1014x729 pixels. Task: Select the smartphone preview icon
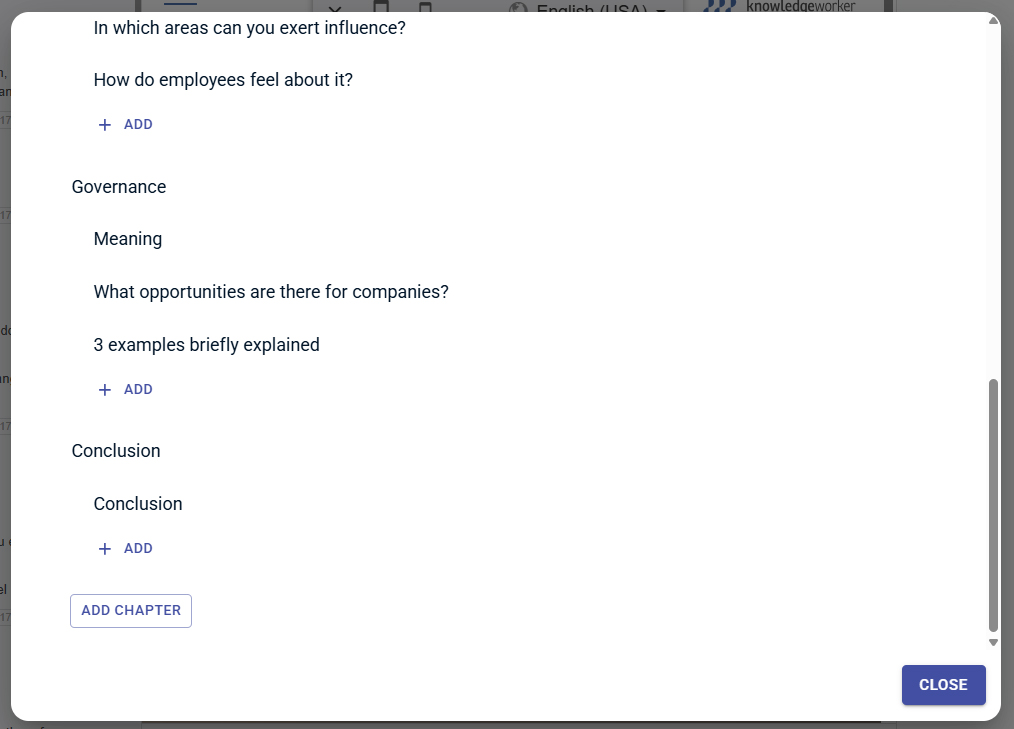tap(425, 6)
